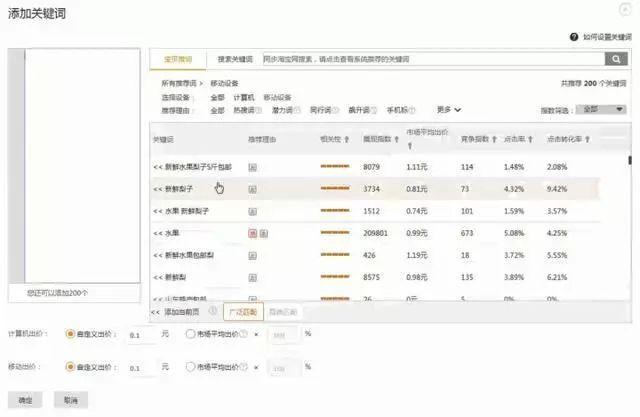Filter recommendations by 手机标
Viewport: 640px width, 417px height.
click(x=398, y=110)
